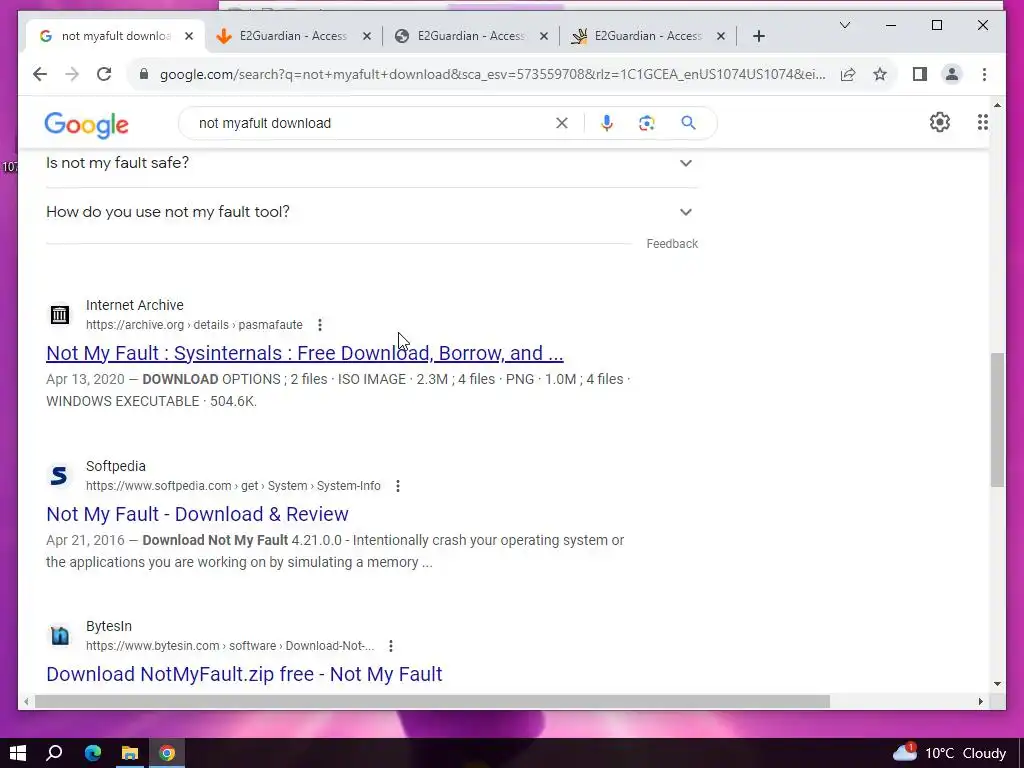View site information lock icon
Screen dimensions: 1024x768
point(144,74)
